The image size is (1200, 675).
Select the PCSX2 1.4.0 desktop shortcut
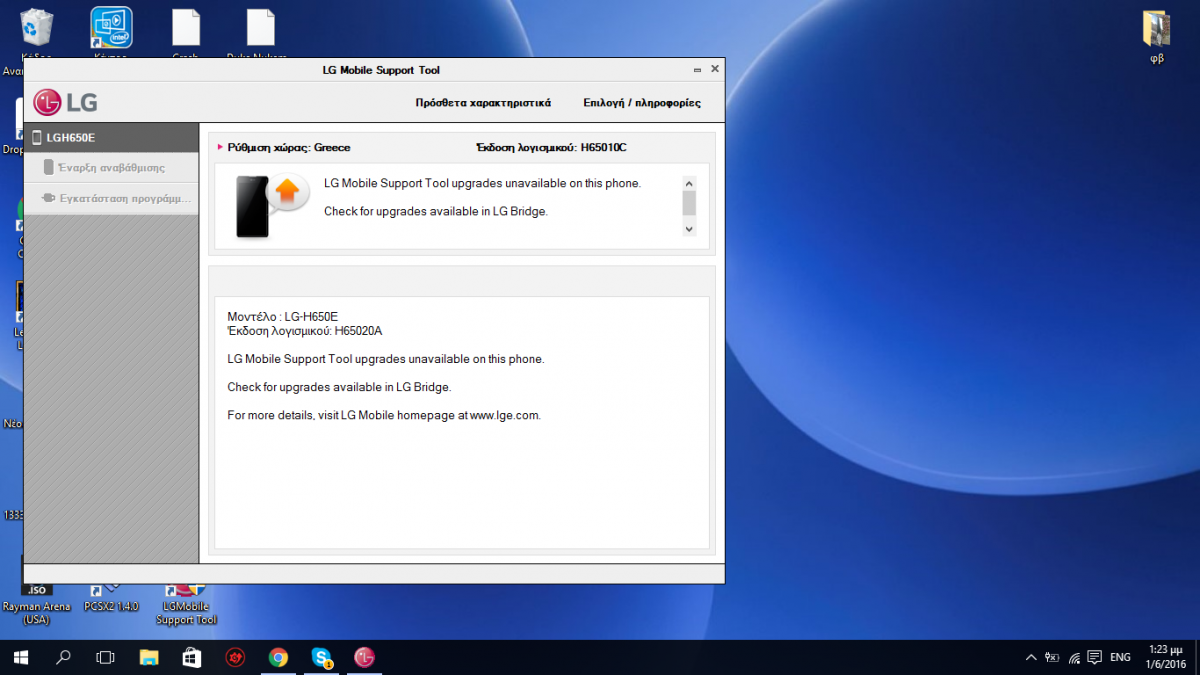[x=111, y=600]
